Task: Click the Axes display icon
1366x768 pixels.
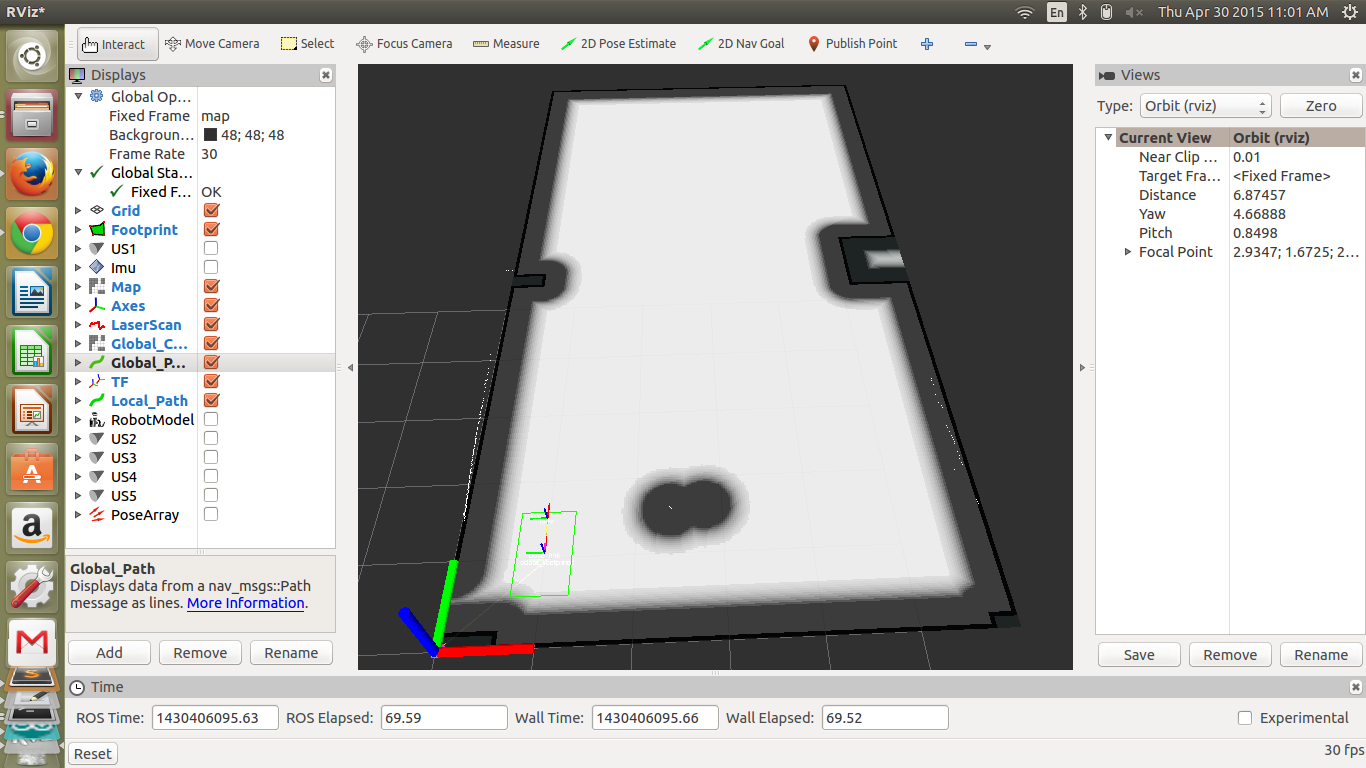Action: point(96,305)
